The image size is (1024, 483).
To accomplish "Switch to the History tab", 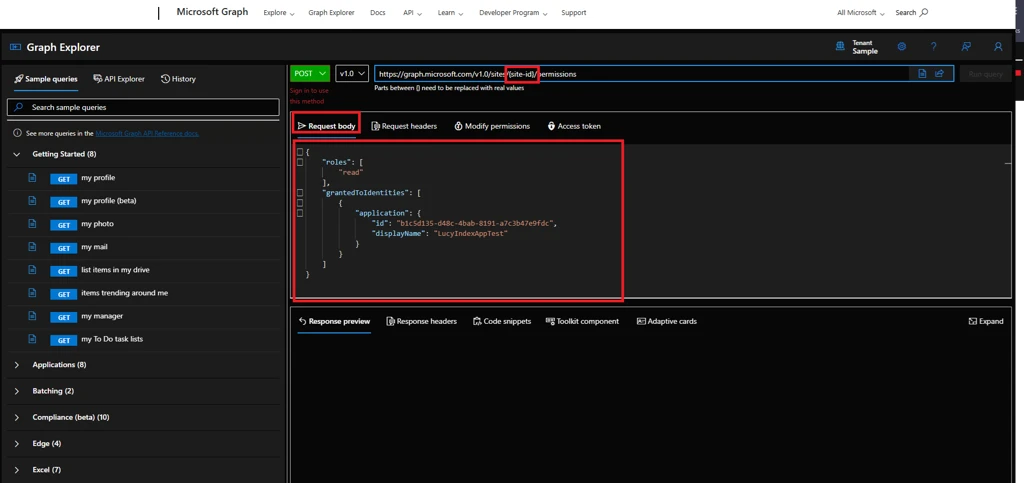I will [178, 79].
